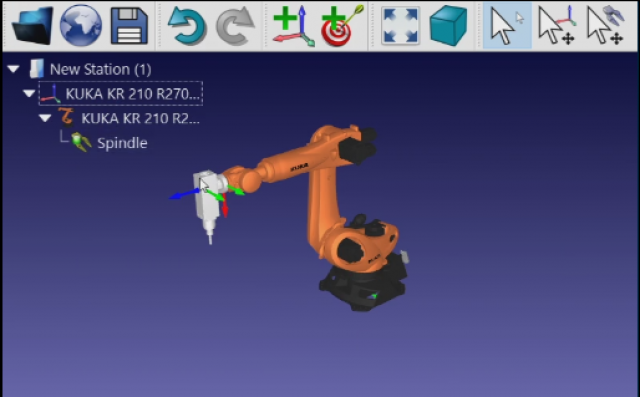Click the Spindle tool icon in the tree
The image size is (640, 397).
(81, 142)
